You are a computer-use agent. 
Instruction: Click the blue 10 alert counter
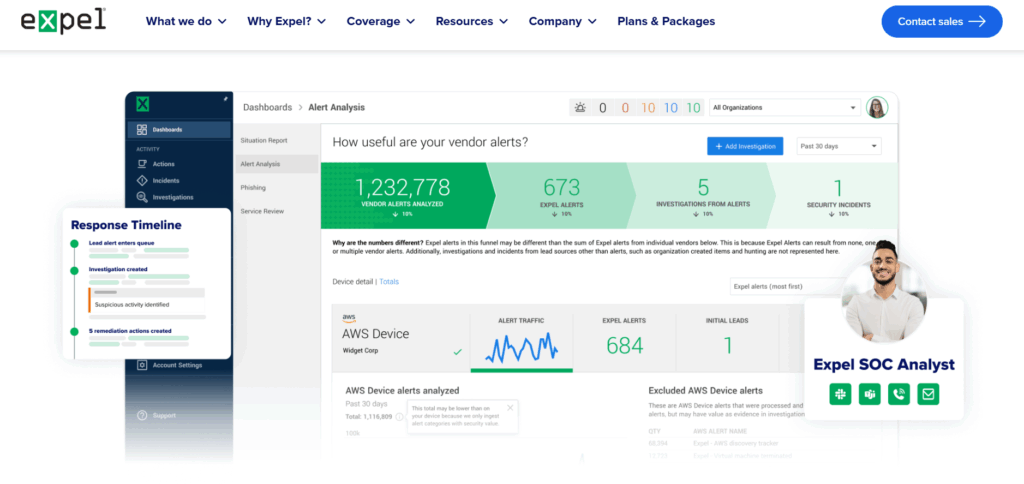(671, 108)
